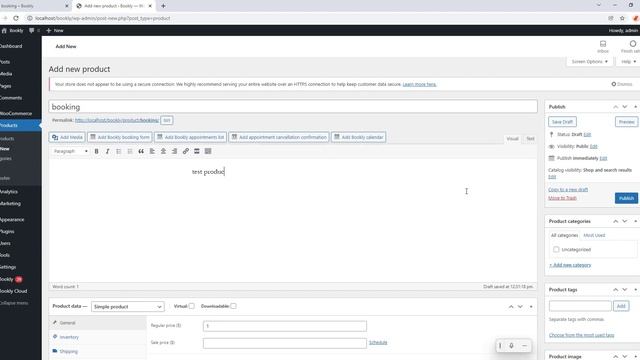
Task: Switch to the Text editor tab
Action: pos(530,139)
